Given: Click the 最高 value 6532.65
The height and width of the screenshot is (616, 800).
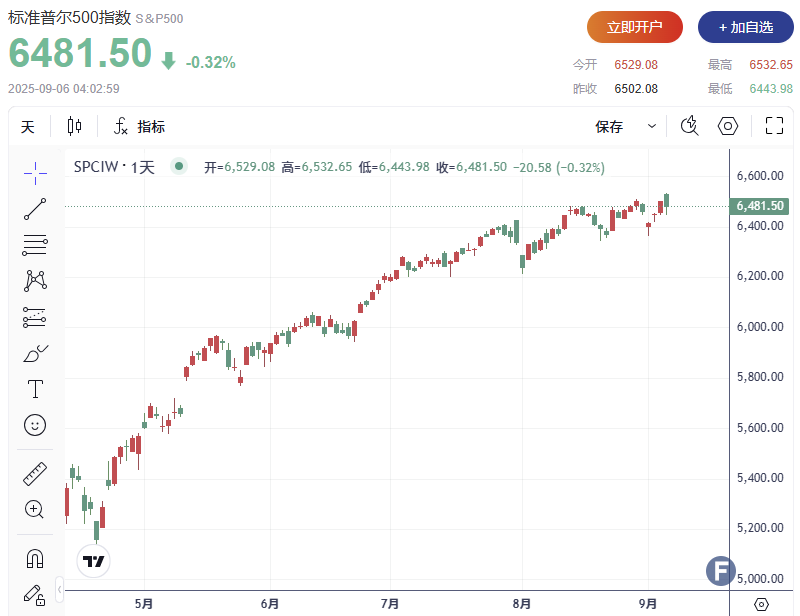Looking at the screenshot, I should click(x=771, y=65).
